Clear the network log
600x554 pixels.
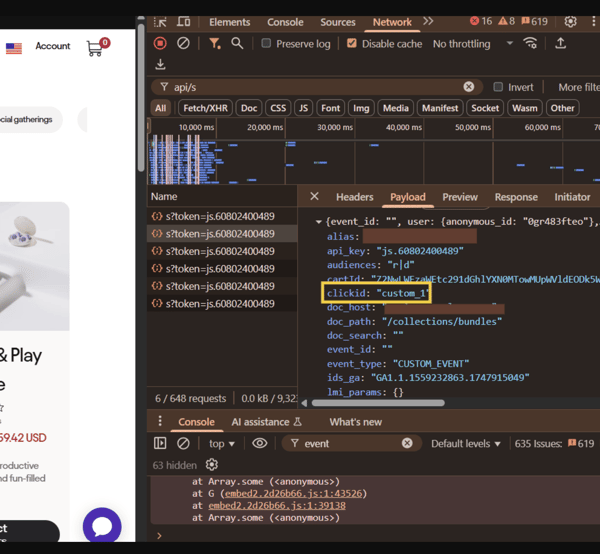tap(183, 44)
